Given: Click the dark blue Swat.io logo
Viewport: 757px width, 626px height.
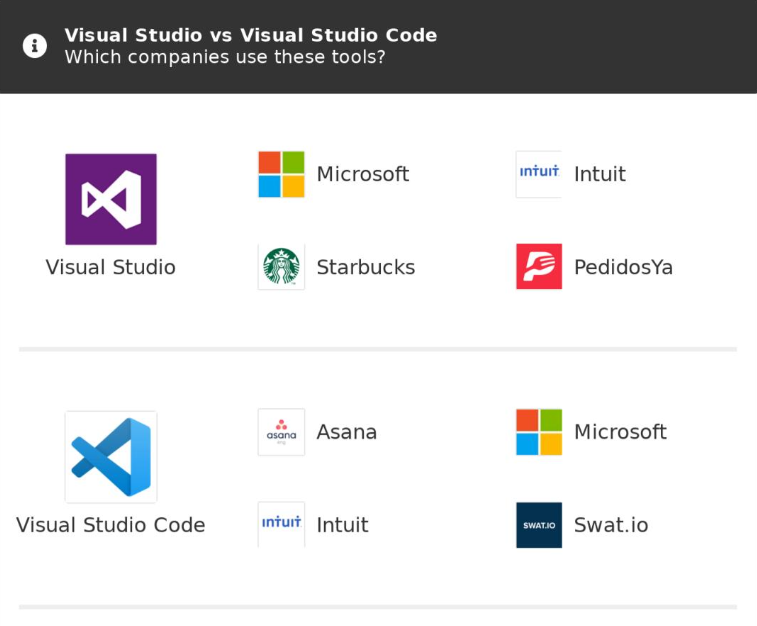Looking at the screenshot, I should click(x=539, y=525).
